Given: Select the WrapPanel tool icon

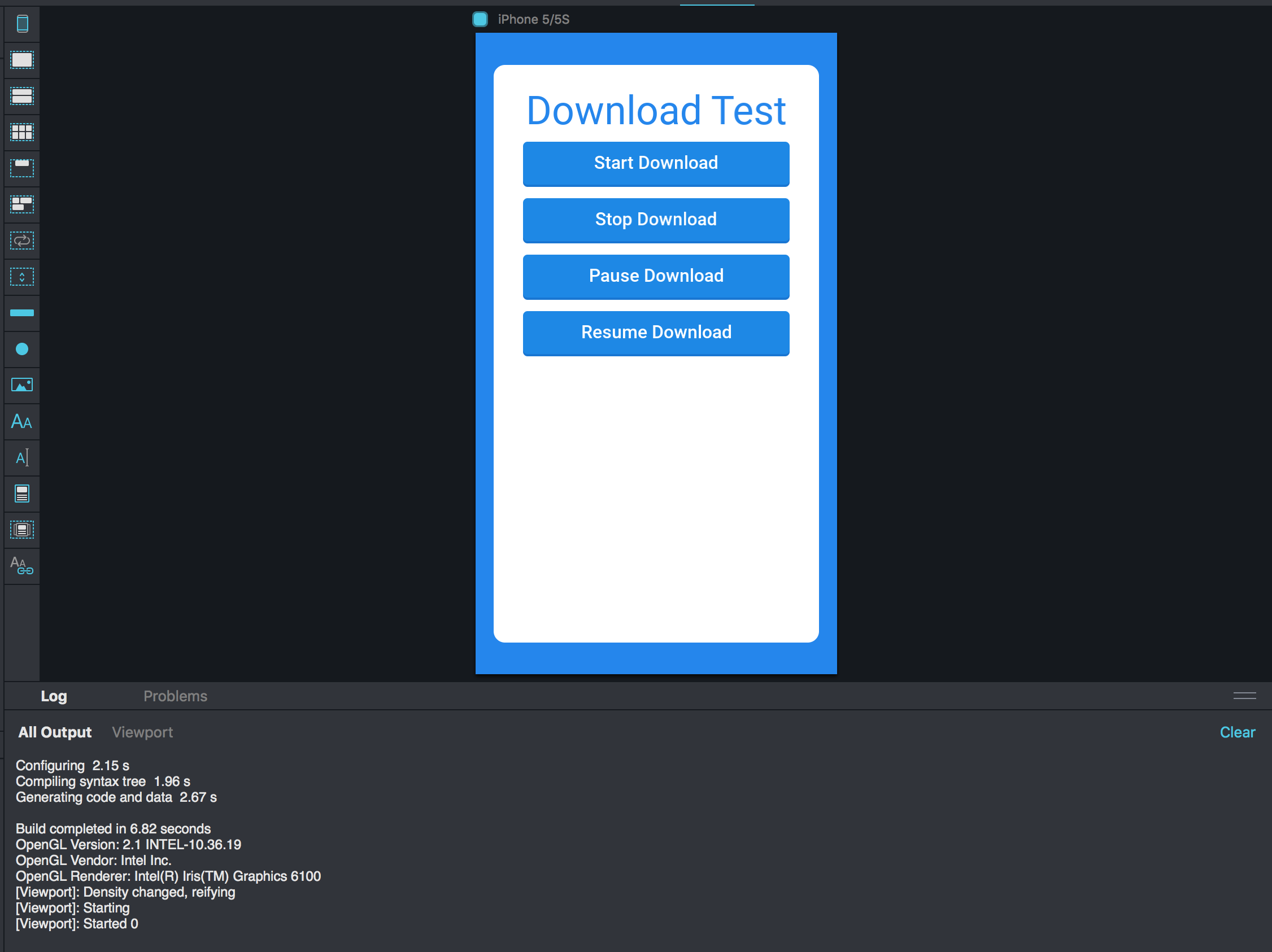Looking at the screenshot, I should pos(22,204).
